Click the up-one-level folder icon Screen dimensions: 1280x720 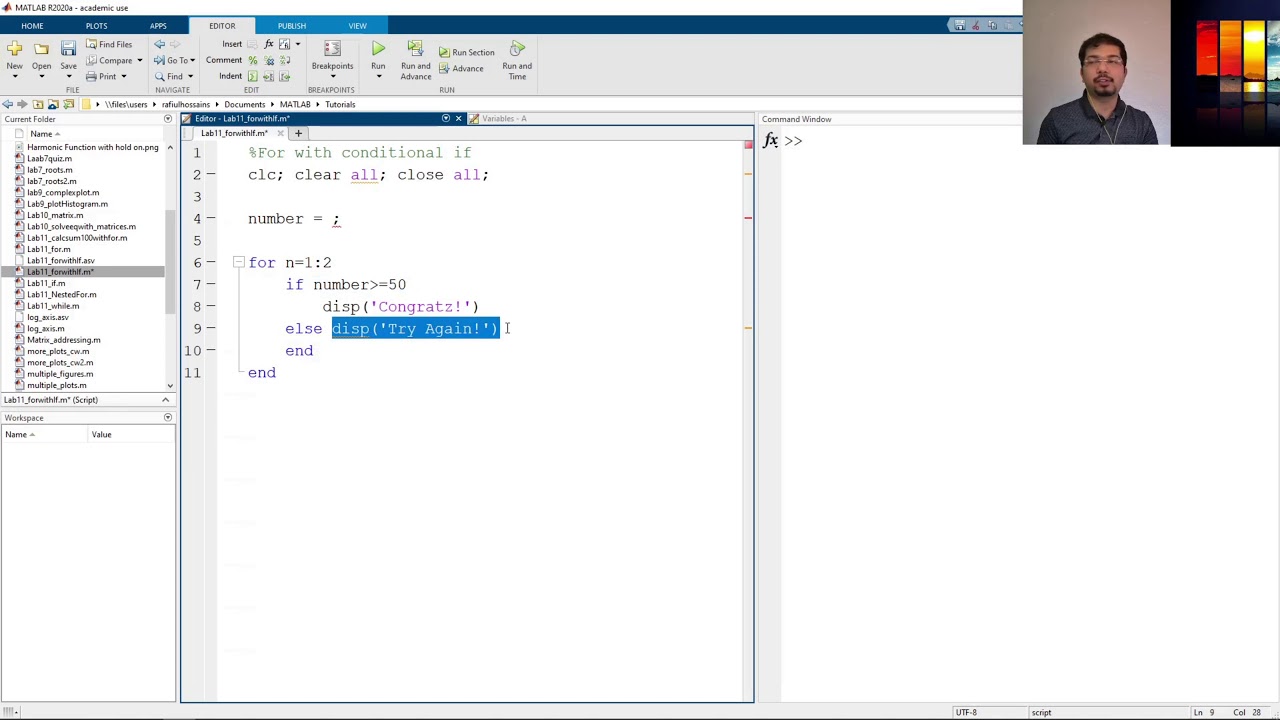point(38,104)
